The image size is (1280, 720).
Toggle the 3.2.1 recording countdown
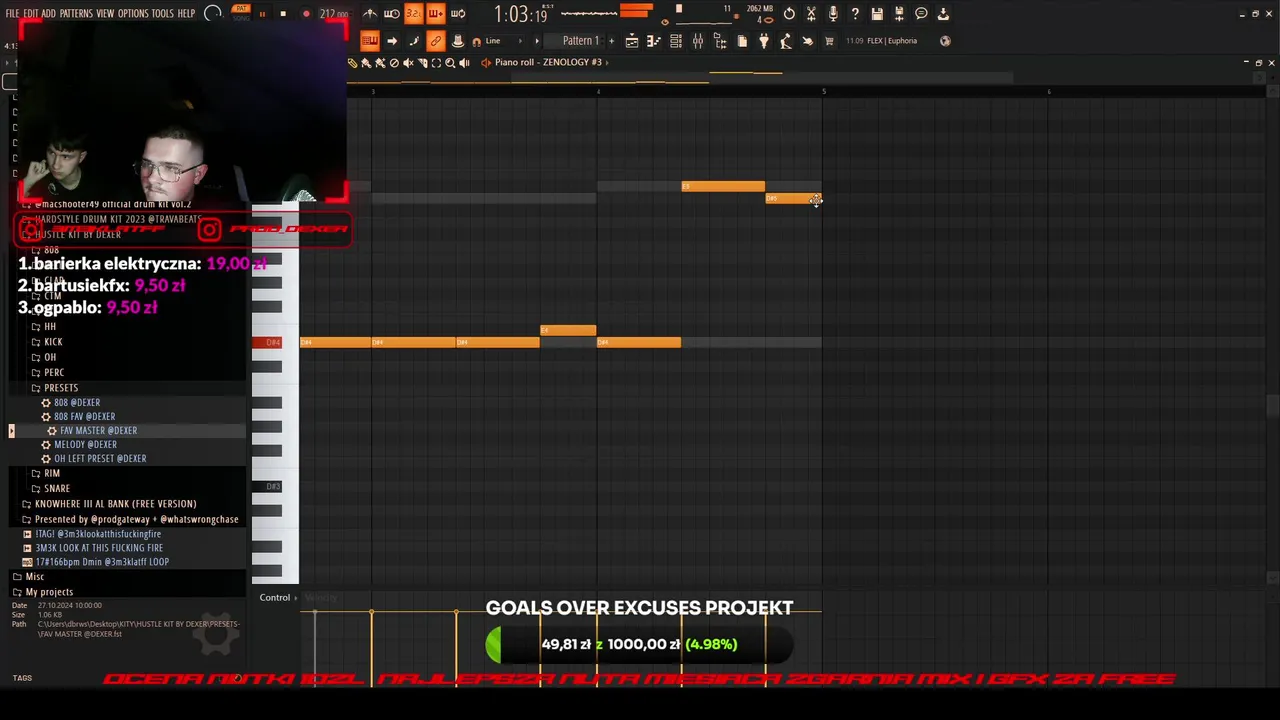(x=413, y=14)
